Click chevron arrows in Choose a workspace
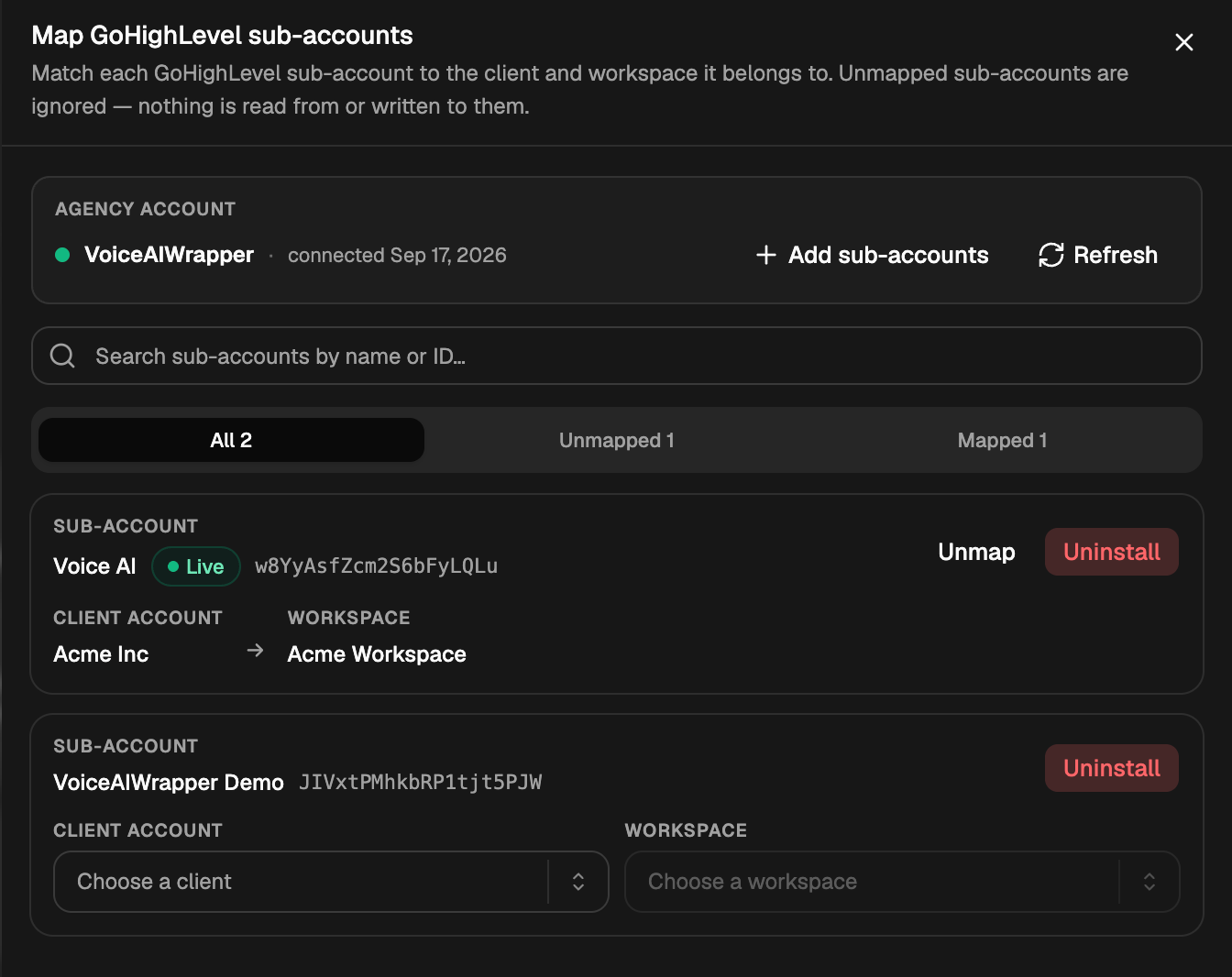 point(1149,882)
